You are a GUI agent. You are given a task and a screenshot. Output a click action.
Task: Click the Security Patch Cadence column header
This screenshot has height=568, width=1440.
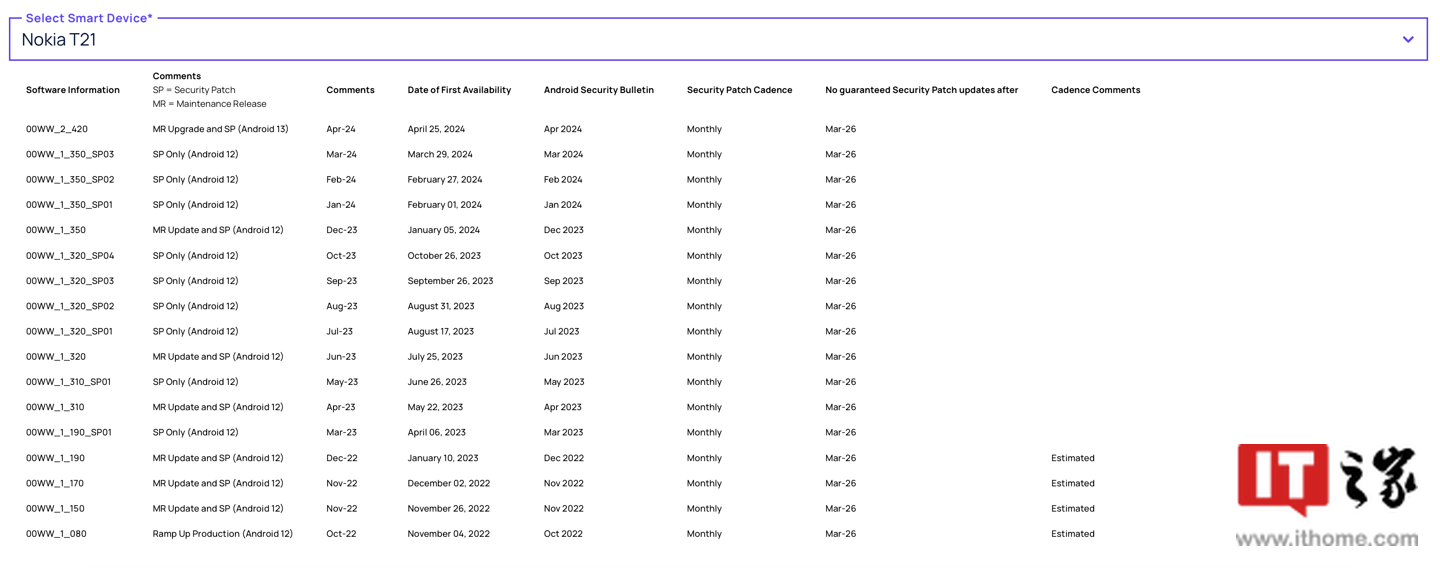point(739,90)
